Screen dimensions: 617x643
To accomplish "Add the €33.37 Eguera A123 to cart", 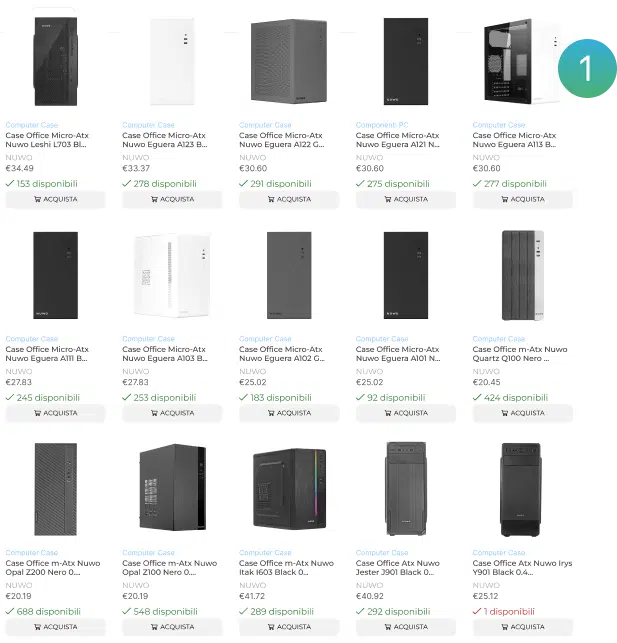I will point(172,199).
